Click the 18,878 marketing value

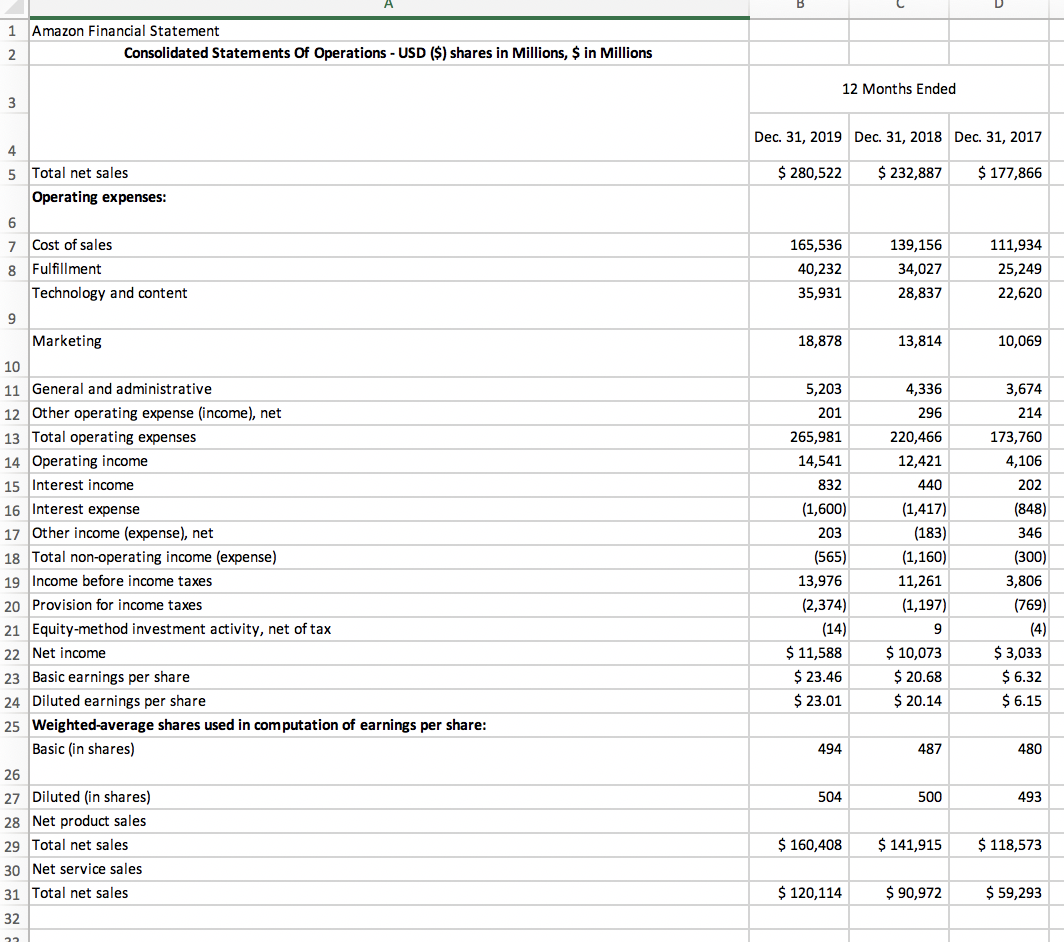[x=820, y=341]
